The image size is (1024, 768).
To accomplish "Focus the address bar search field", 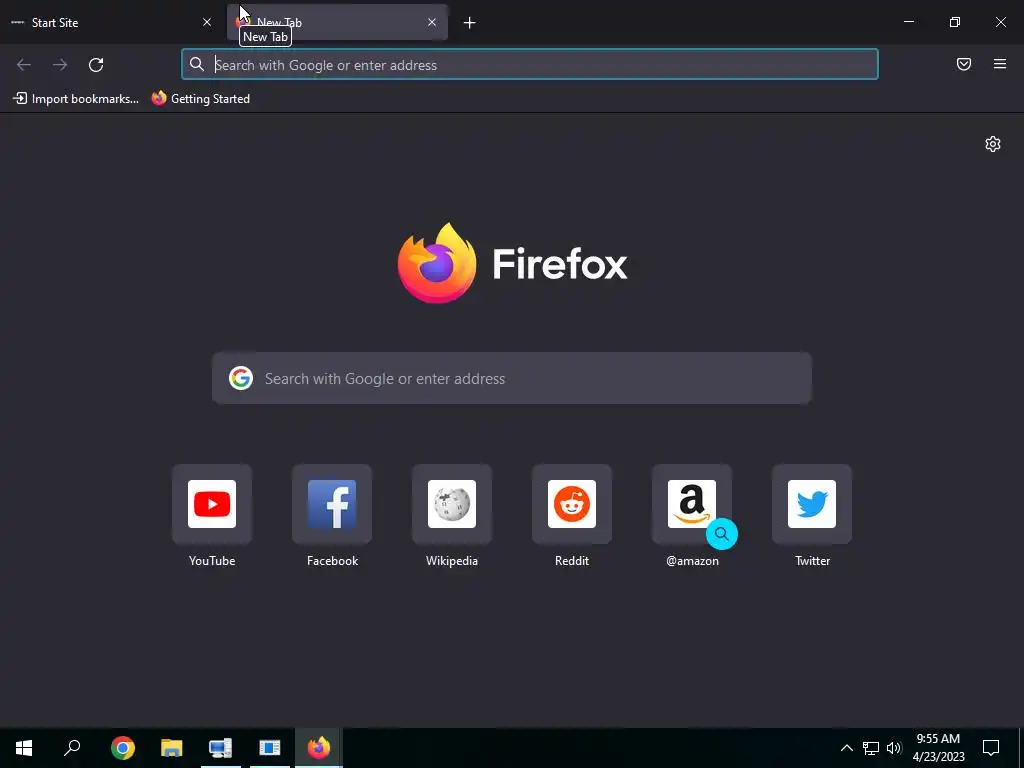I will [x=530, y=65].
